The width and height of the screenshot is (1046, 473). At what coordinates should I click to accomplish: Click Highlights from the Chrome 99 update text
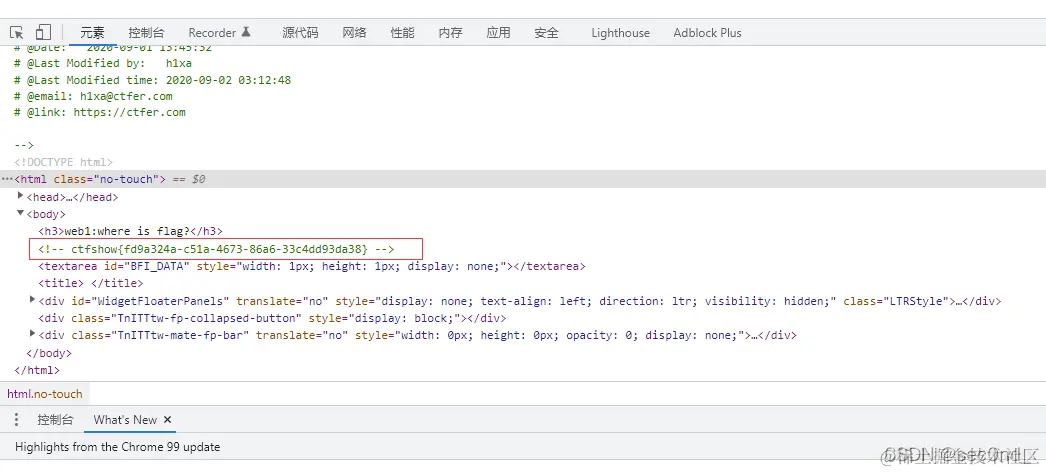click(117, 447)
